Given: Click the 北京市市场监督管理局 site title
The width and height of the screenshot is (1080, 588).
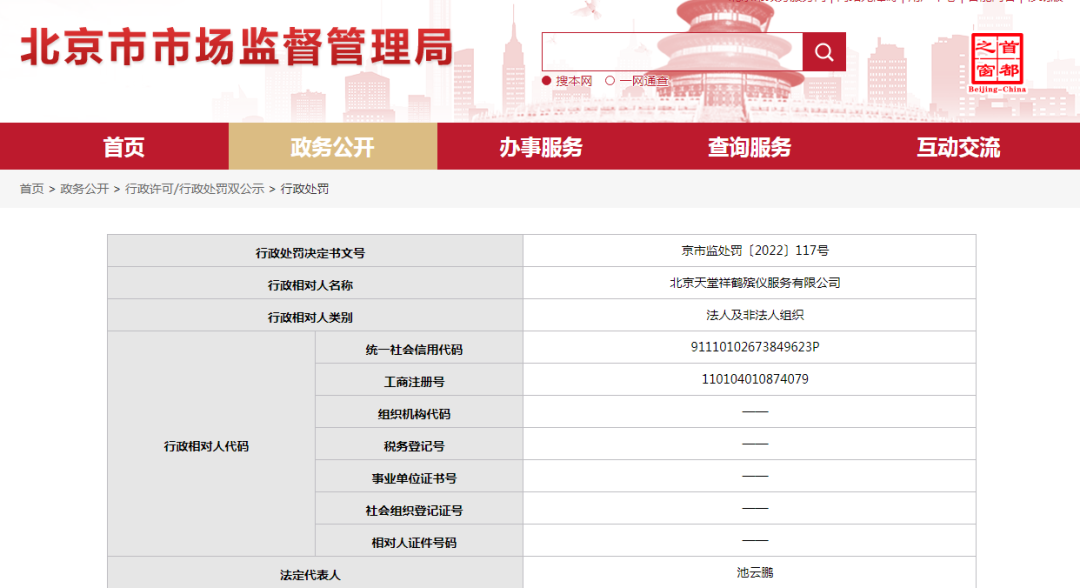Looking at the screenshot, I should pos(236,48).
